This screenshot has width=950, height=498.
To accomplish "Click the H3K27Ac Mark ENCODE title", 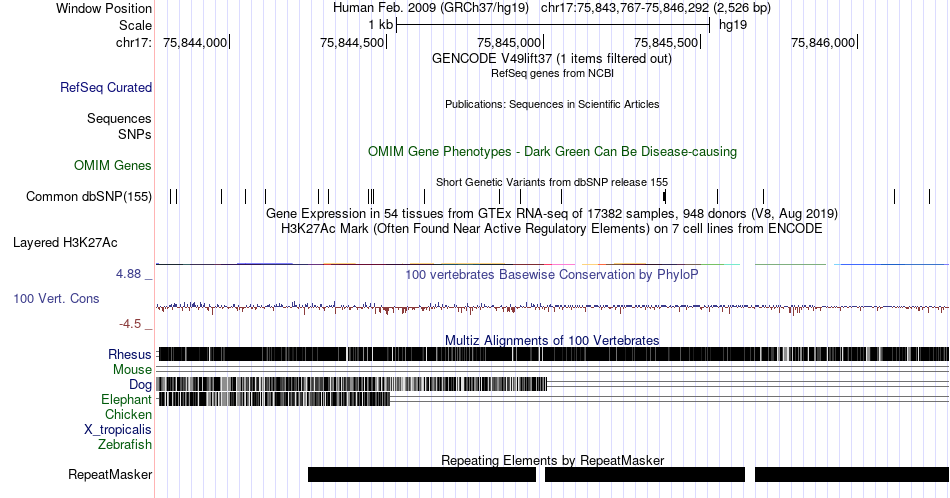I will point(552,228).
